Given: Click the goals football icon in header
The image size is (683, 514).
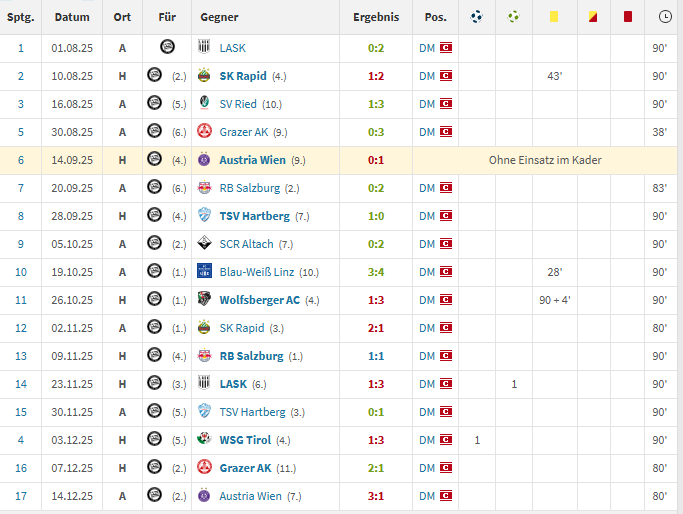Looking at the screenshot, I should pyautogui.click(x=476, y=17).
